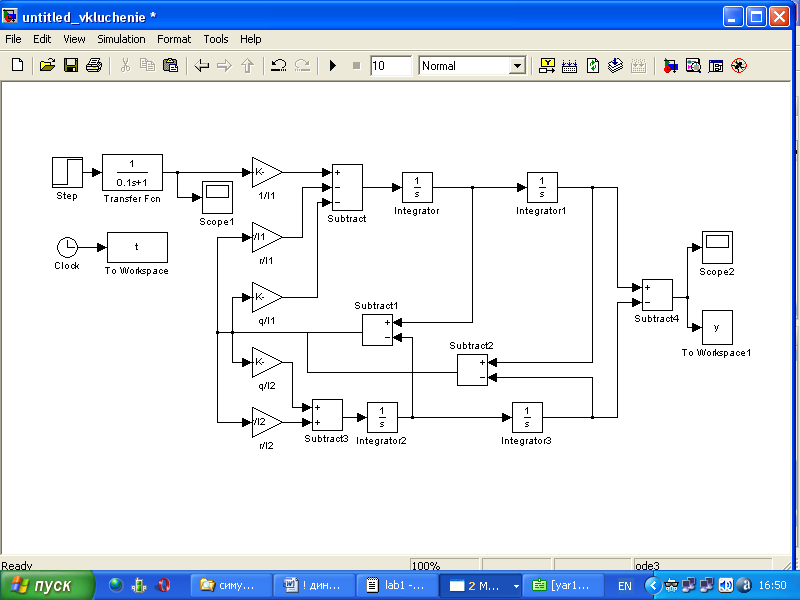This screenshot has width=800, height=600.
Task: Open a model with the folder icon
Action: tap(47, 65)
